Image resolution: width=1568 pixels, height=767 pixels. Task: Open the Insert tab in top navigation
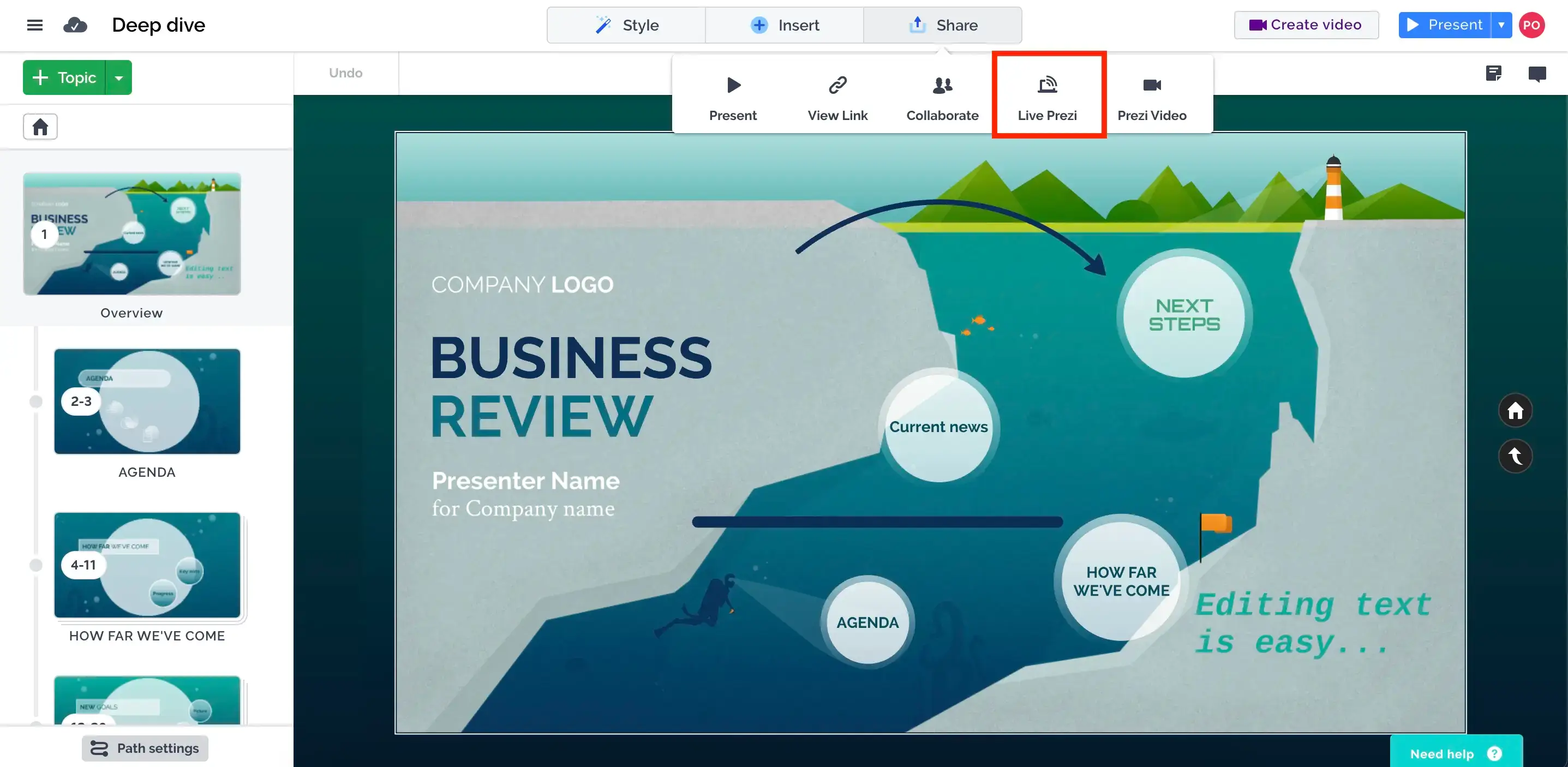point(785,25)
